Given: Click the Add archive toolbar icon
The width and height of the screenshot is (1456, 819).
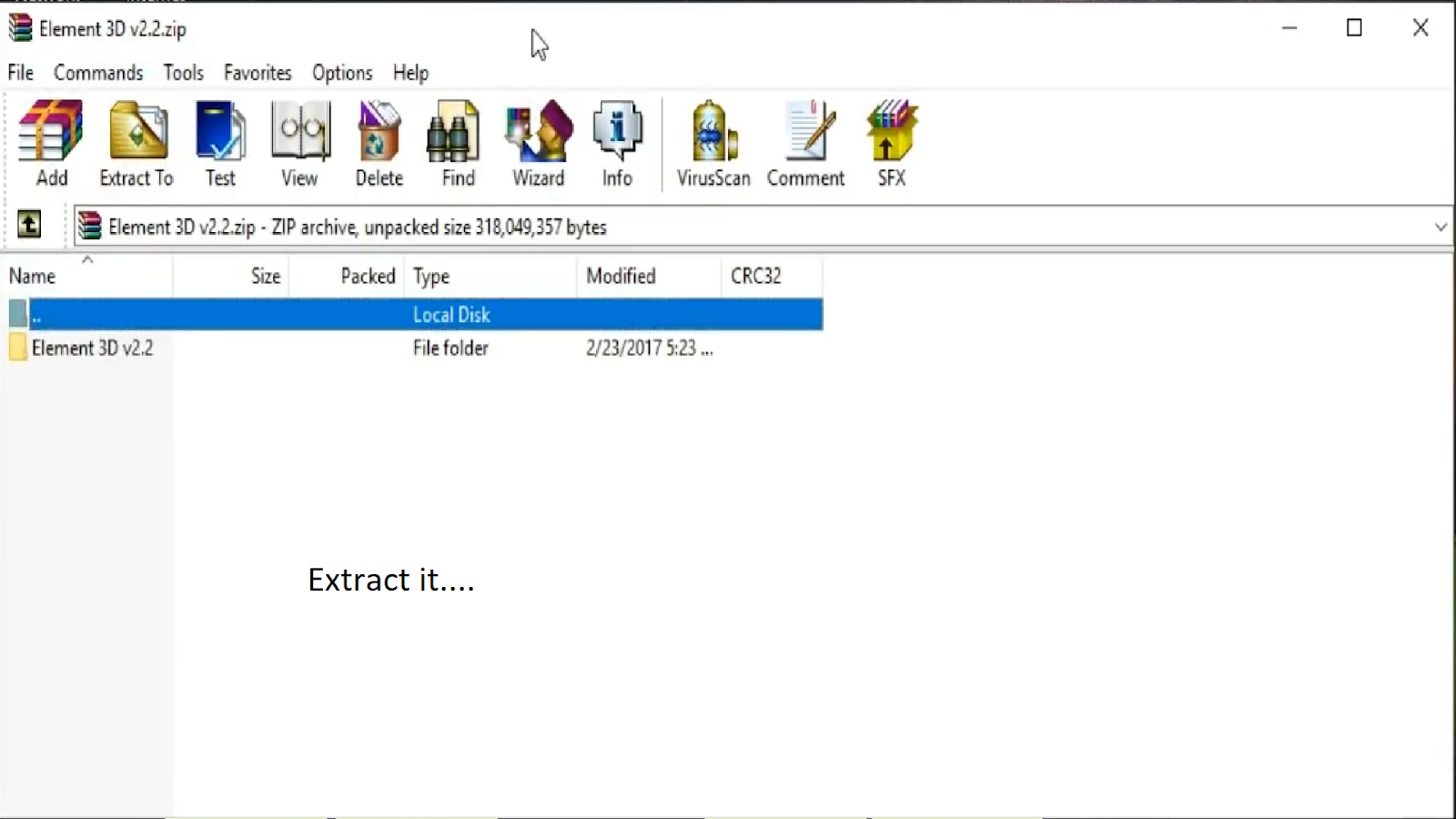Looking at the screenshot, I should [51, 143].
